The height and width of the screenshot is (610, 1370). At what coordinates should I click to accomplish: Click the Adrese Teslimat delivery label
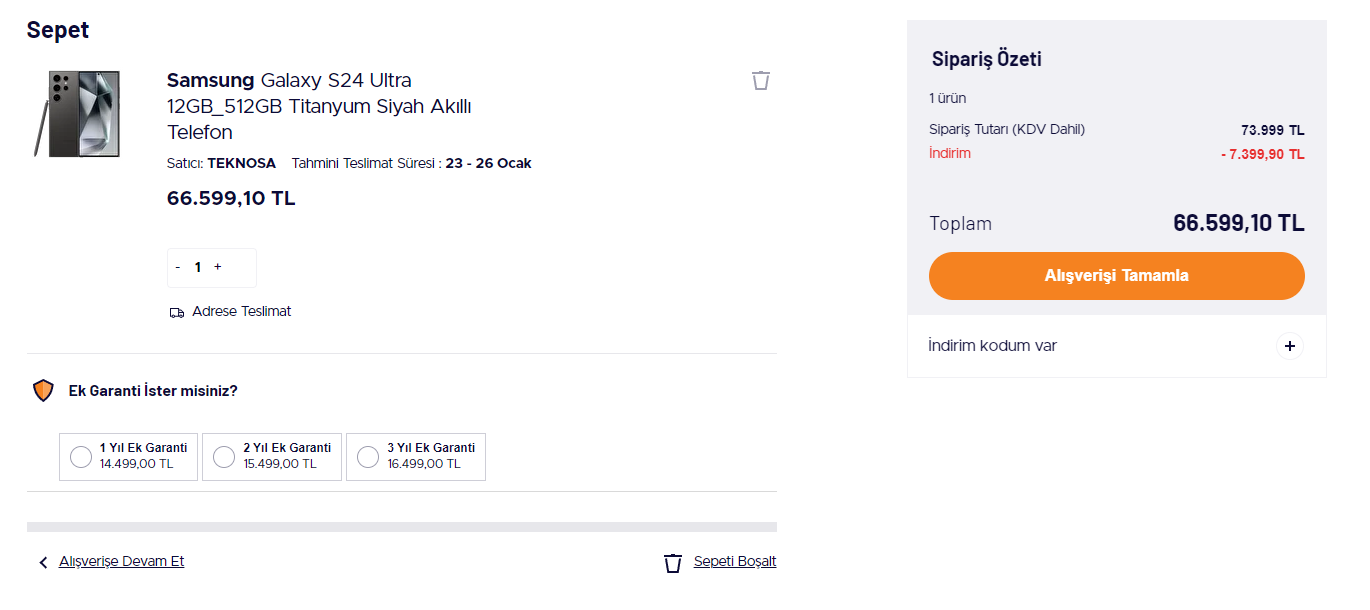(241, 312)
